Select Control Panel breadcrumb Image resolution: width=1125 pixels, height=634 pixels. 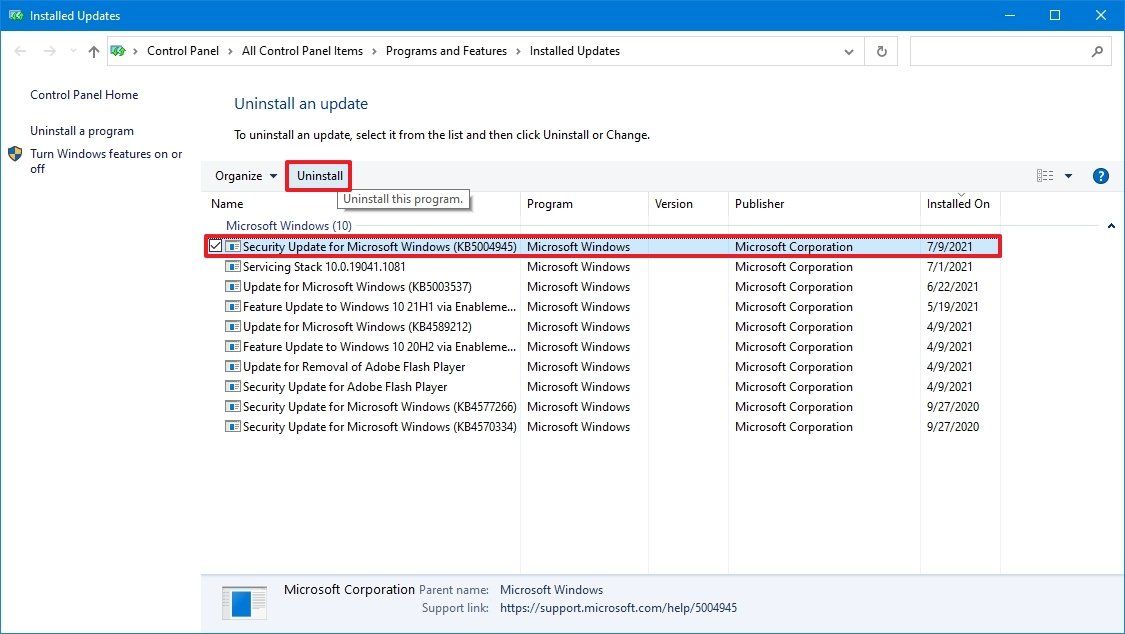(x=183, y=51)
